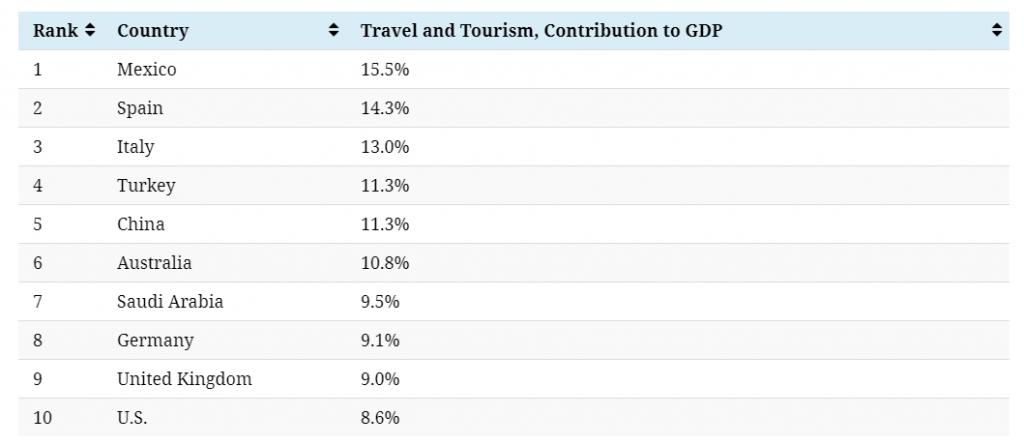Click the Country column sort arrows

[x=334, y=30]
